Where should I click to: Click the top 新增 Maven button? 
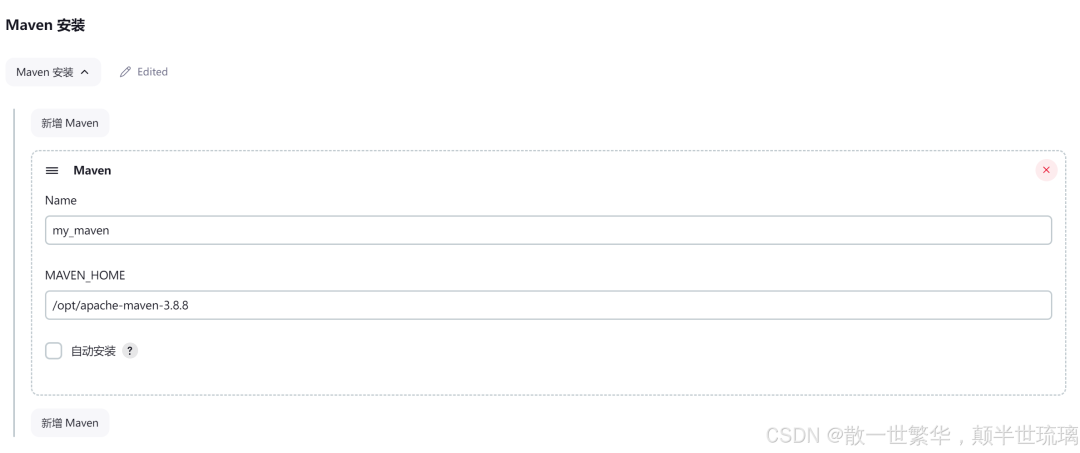click(70, 123)
